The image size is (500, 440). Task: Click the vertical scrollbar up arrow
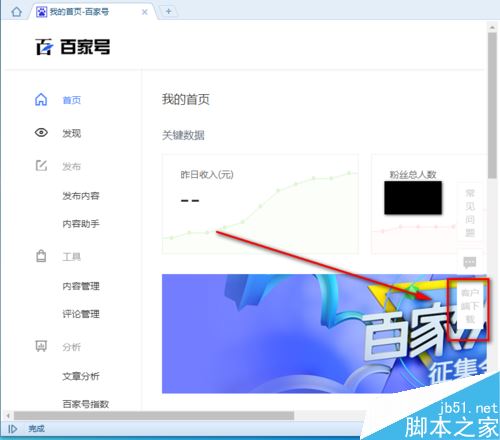492,27
